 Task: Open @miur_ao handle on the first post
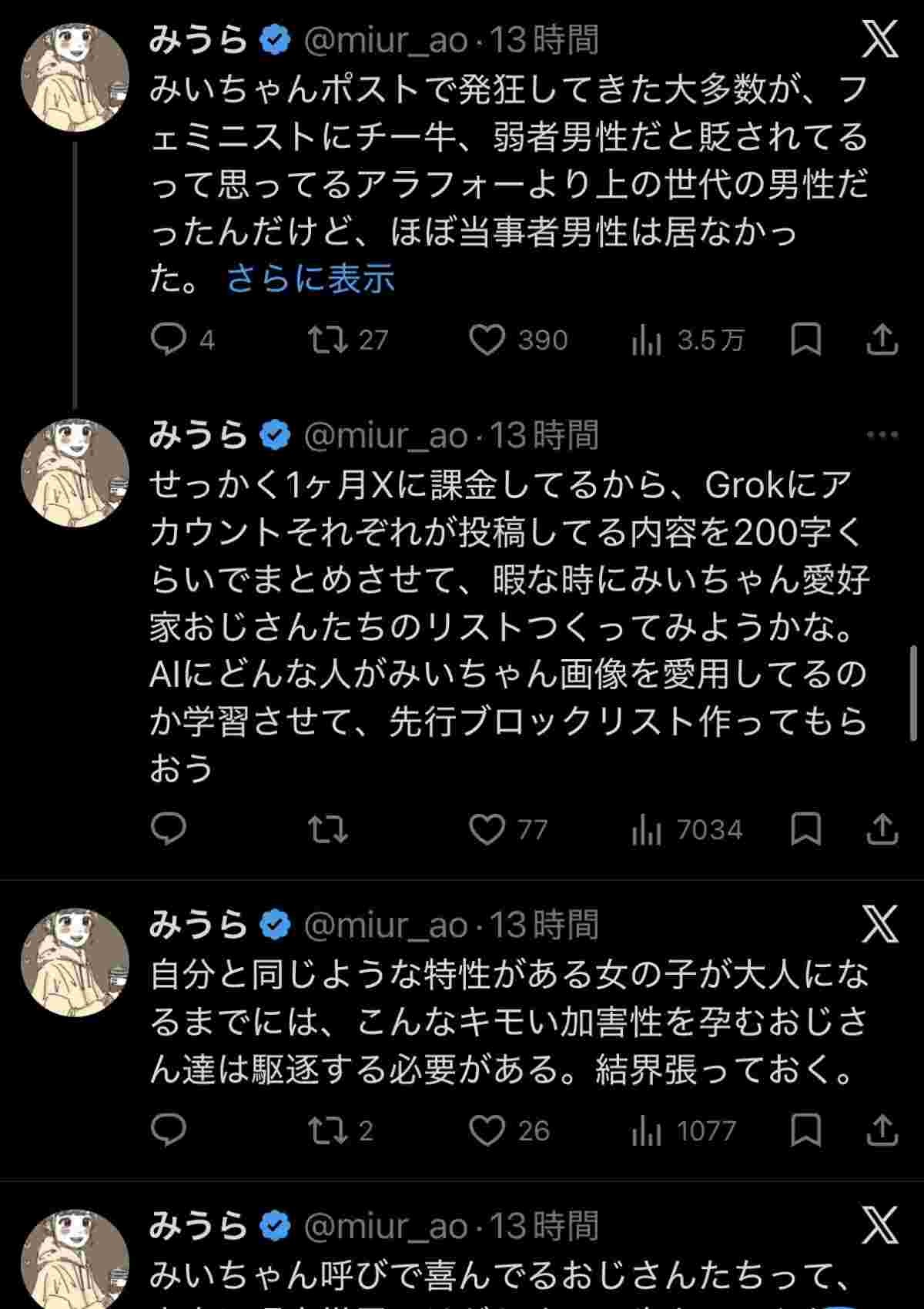386,40
